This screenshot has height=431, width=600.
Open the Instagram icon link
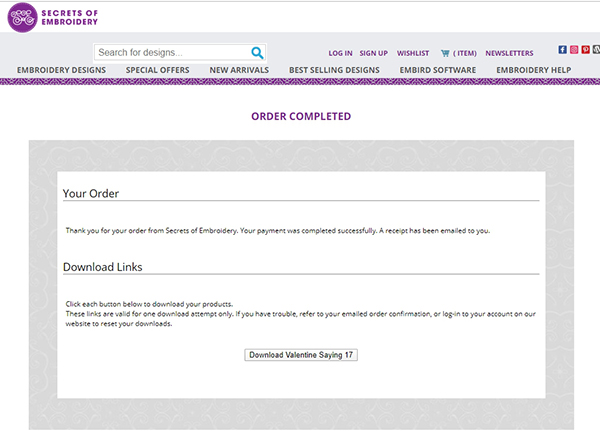(x=574, y=50)
